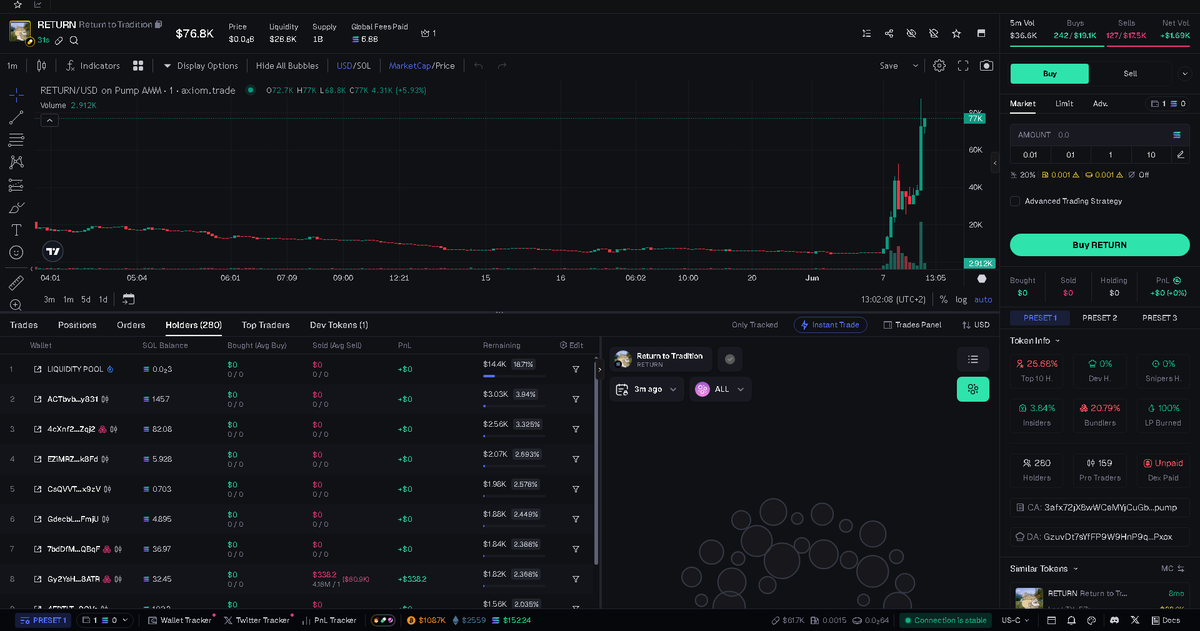
Task: Open the go-to-date calendar icon
Action: 129,299
